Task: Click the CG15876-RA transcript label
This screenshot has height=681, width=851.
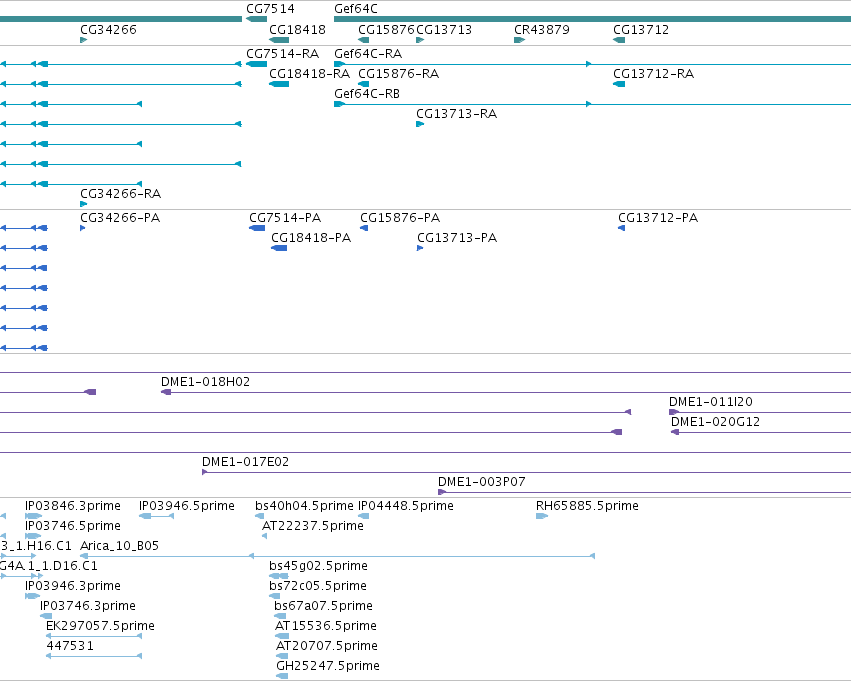Action: click(398, 73)
